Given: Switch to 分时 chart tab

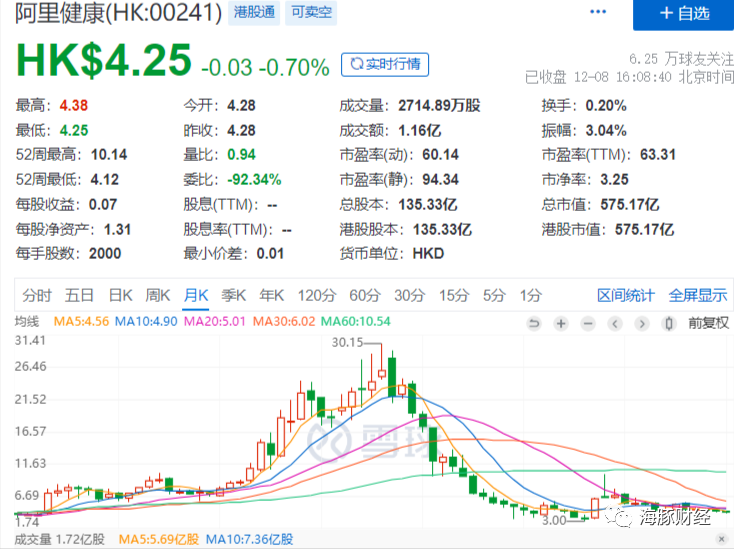Looking at the screenshot, I should click(37, 295).
